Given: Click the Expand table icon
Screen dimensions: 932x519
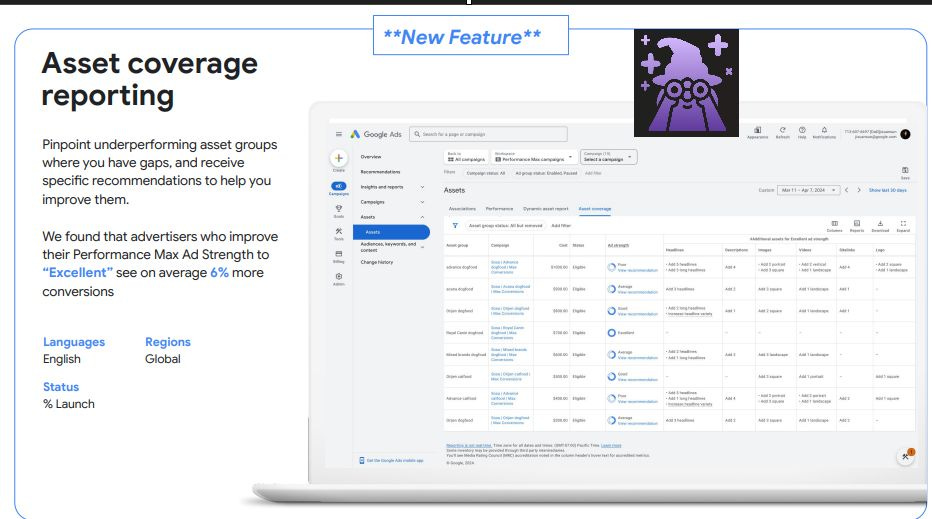Looking at the screenshot, I should coord(903,226).
